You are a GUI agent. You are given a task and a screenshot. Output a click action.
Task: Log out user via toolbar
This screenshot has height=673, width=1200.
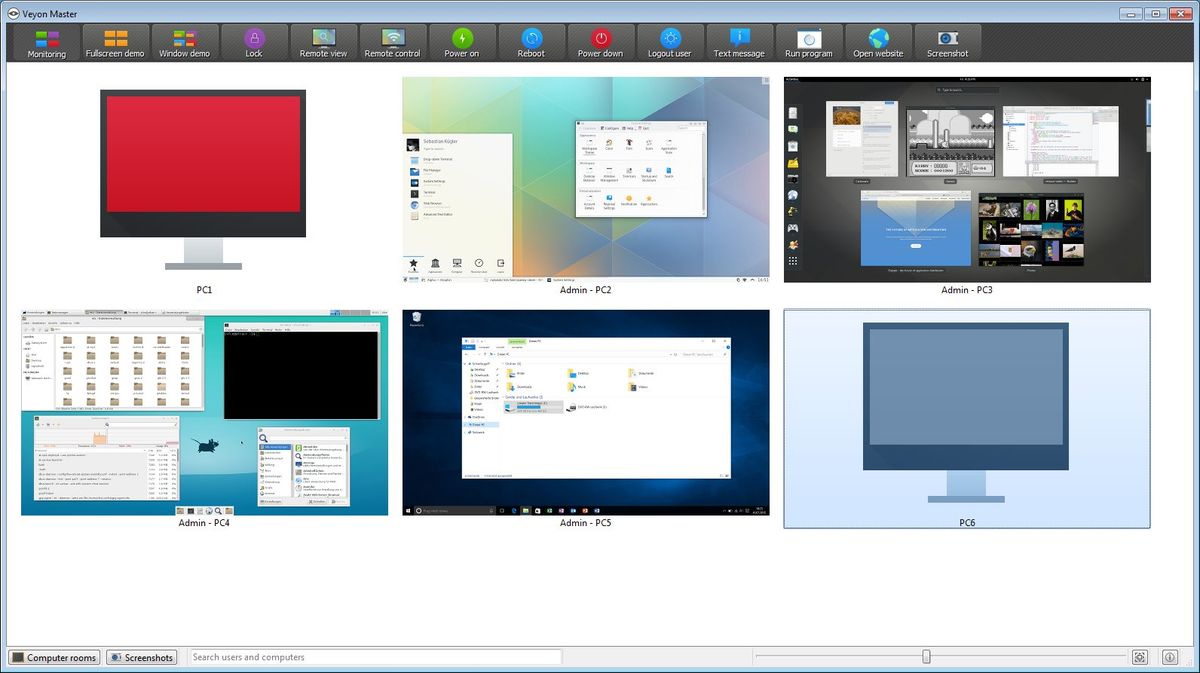tap(669, 42)
